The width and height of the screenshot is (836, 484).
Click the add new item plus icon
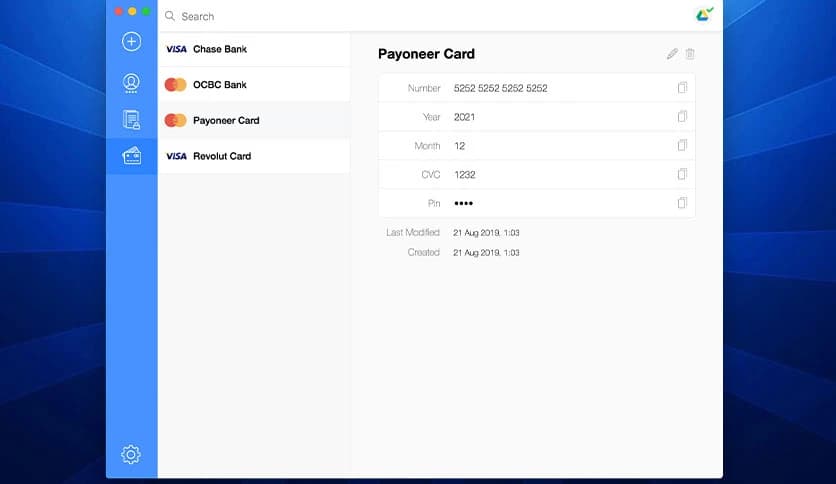(x=131, y=42)
